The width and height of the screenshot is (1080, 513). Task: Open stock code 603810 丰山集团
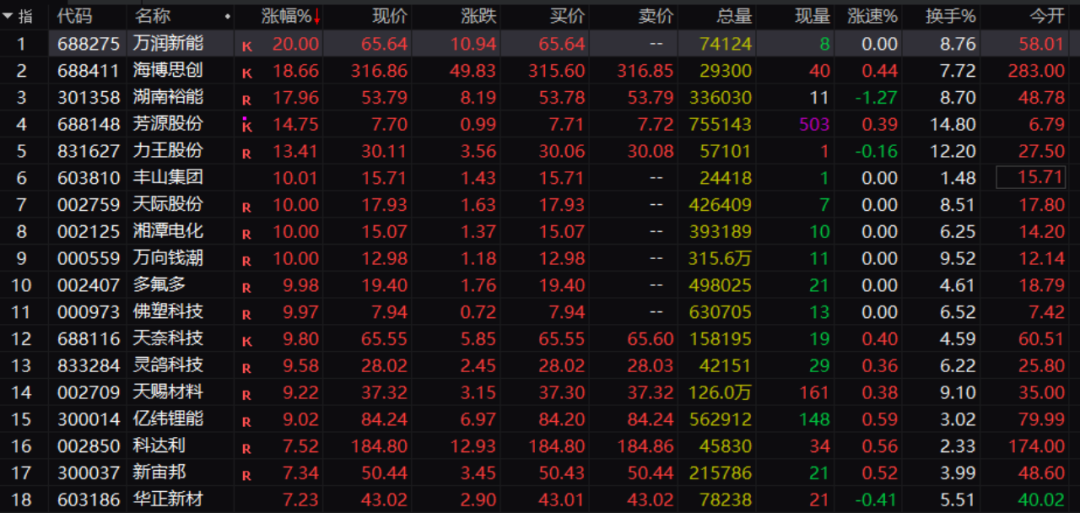(x=88, y=177)
